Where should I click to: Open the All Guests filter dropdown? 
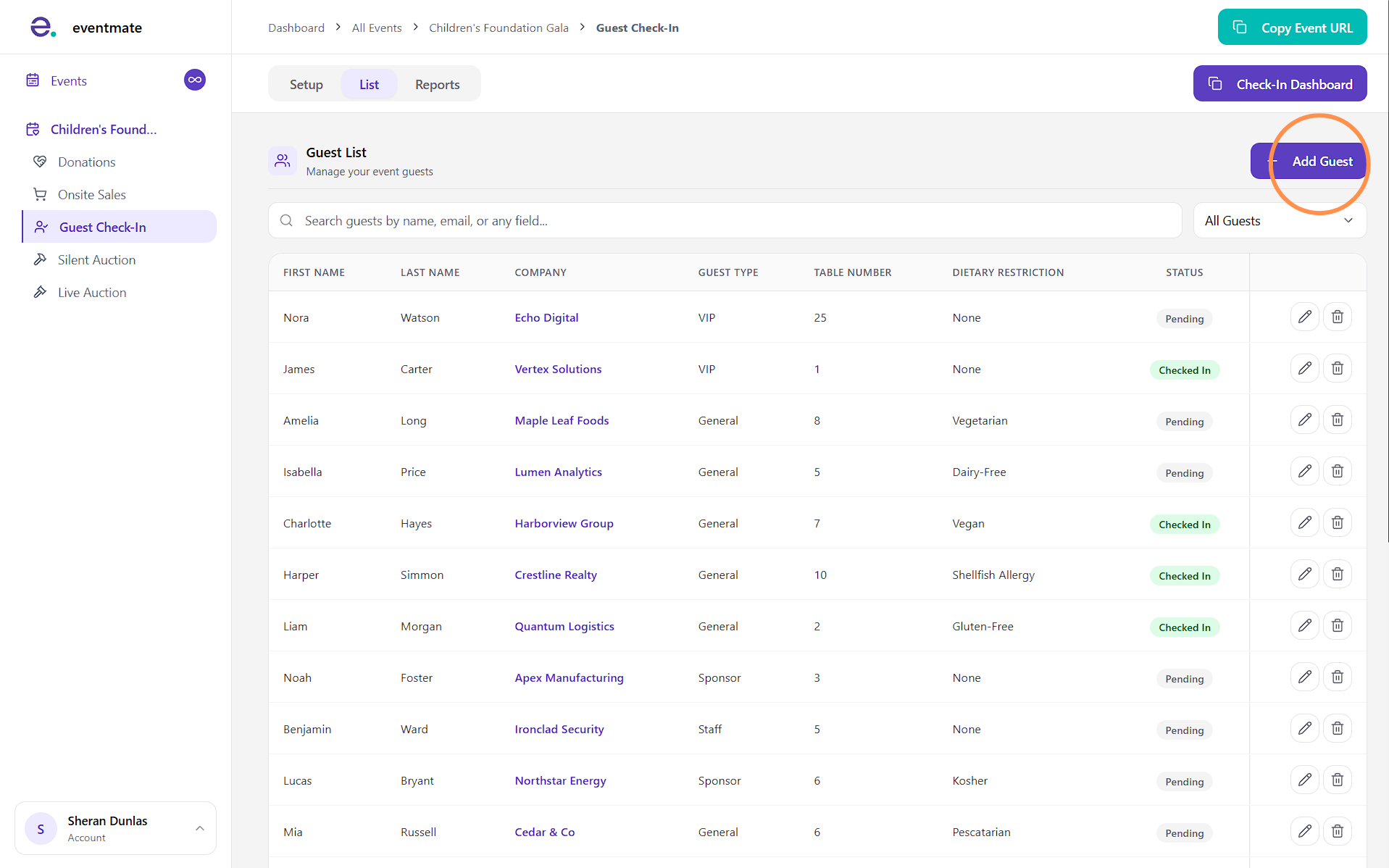coord(1280,221)
